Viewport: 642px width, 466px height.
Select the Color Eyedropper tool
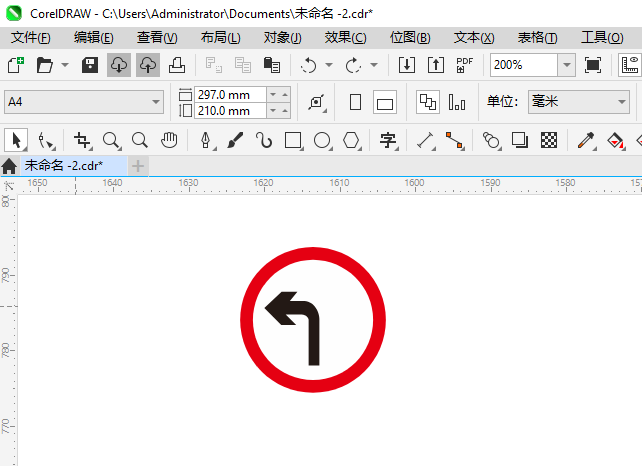pyautogui.click(x=586, y=140)
